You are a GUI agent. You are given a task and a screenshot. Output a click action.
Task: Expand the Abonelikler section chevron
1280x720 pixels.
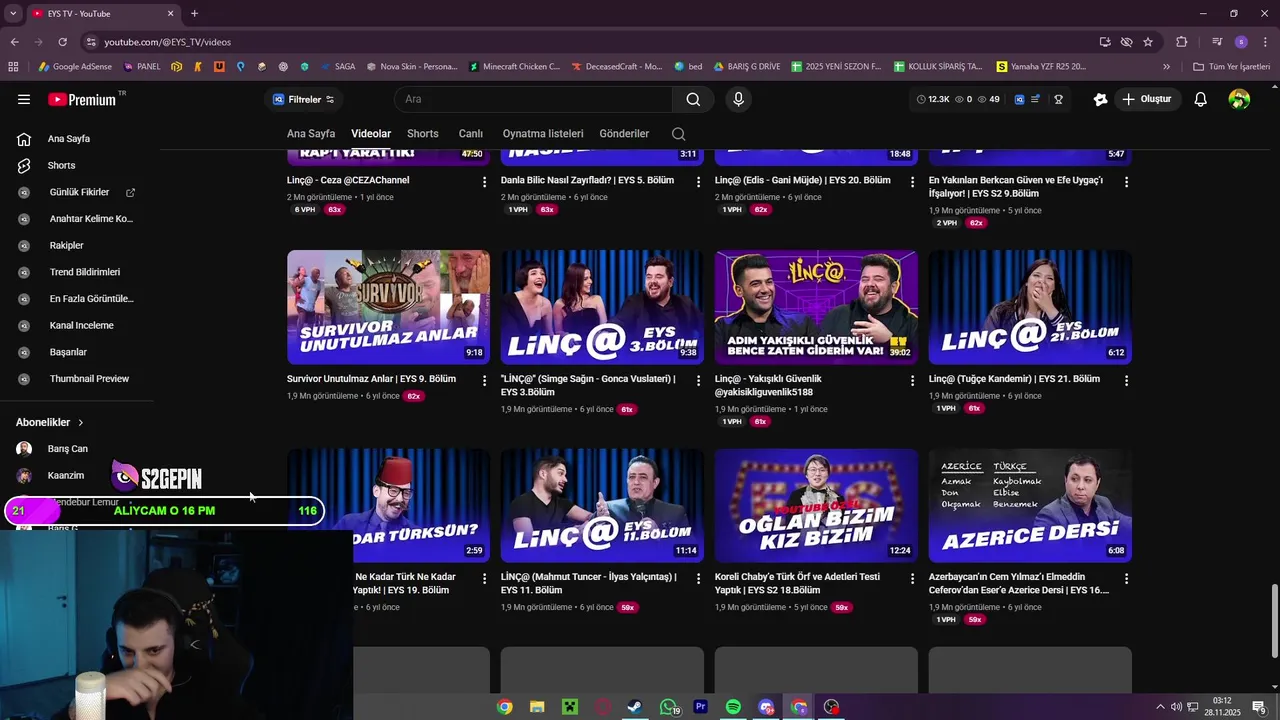pyautogui.click(x=81, y=423)
